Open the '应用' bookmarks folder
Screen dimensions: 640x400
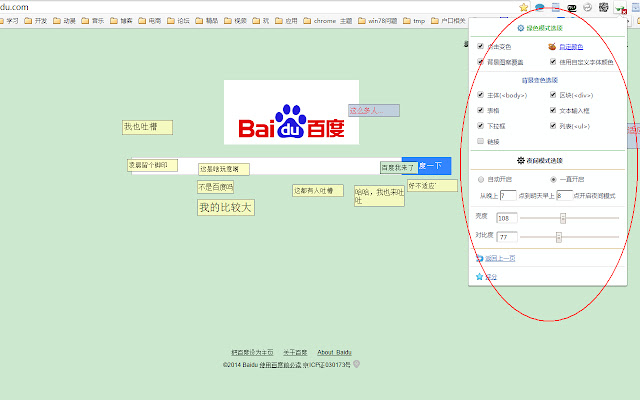pyautogui.click(x=287, y=21)
